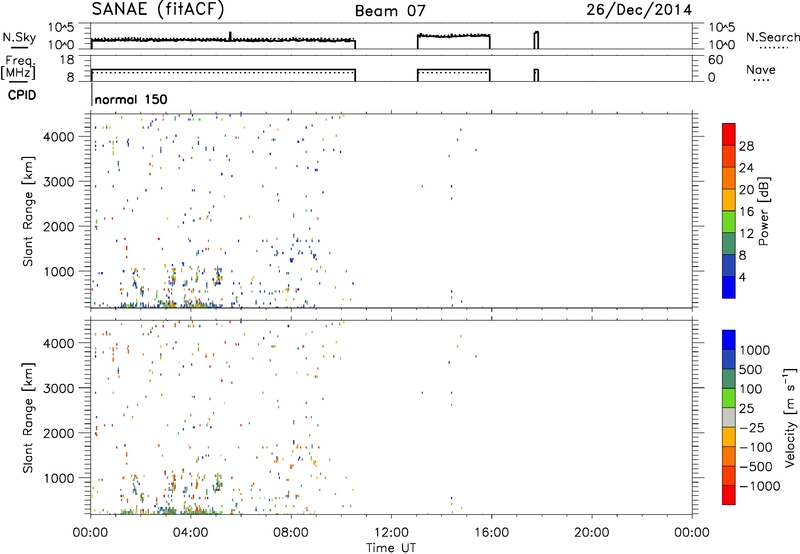The image size is (800, 554).
Task: Click the 28 label on Power color bar
Action: [x=746, y=146]
